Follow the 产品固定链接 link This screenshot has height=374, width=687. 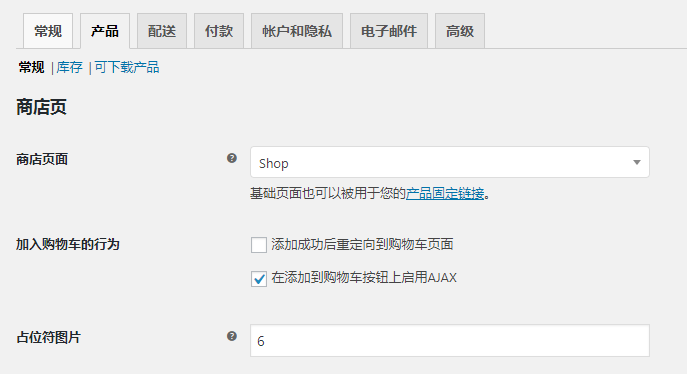(445, 193)
